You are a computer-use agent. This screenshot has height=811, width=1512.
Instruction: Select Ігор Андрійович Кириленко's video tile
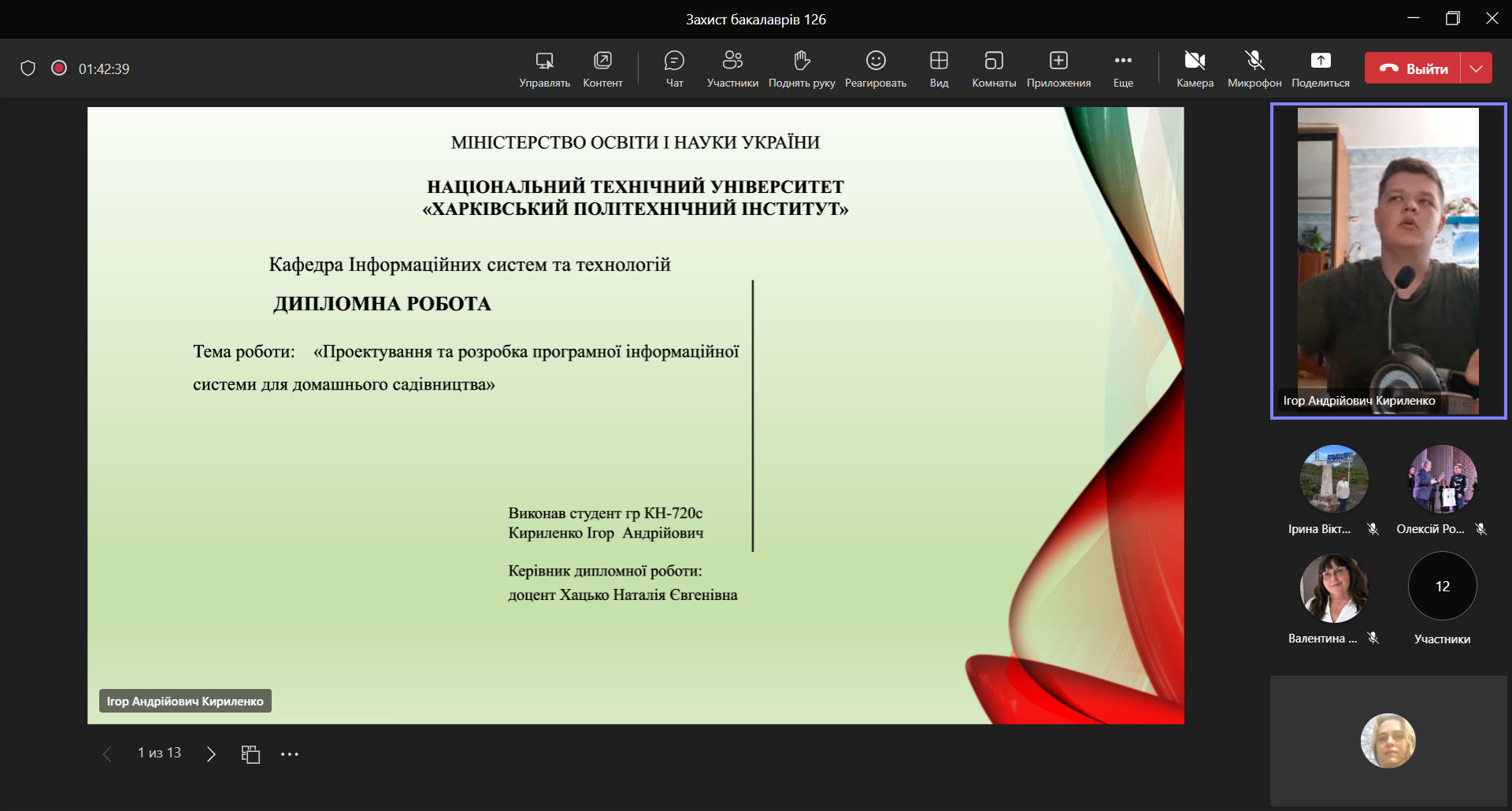point(1388,261)
